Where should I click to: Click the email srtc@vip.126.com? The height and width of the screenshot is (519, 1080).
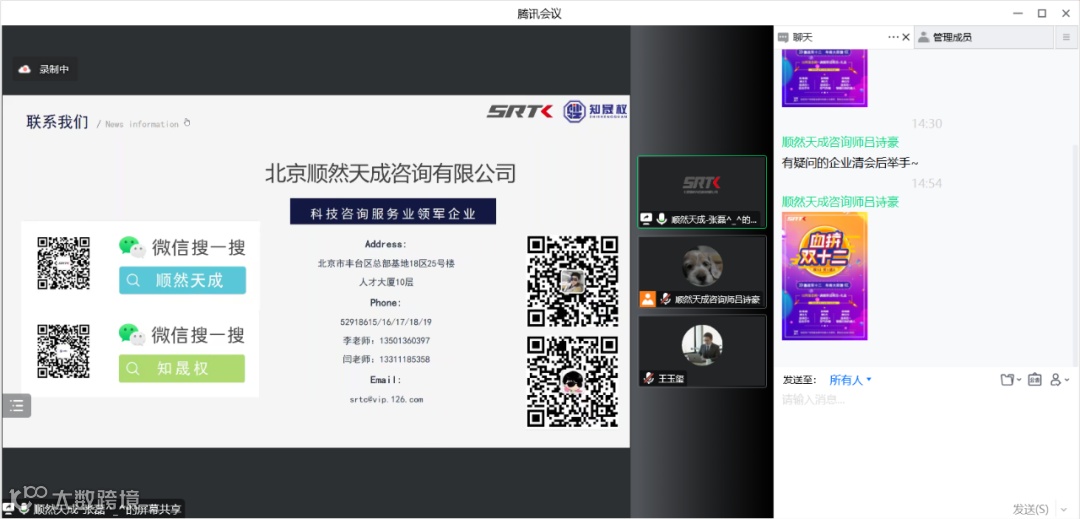coord(386,399)
